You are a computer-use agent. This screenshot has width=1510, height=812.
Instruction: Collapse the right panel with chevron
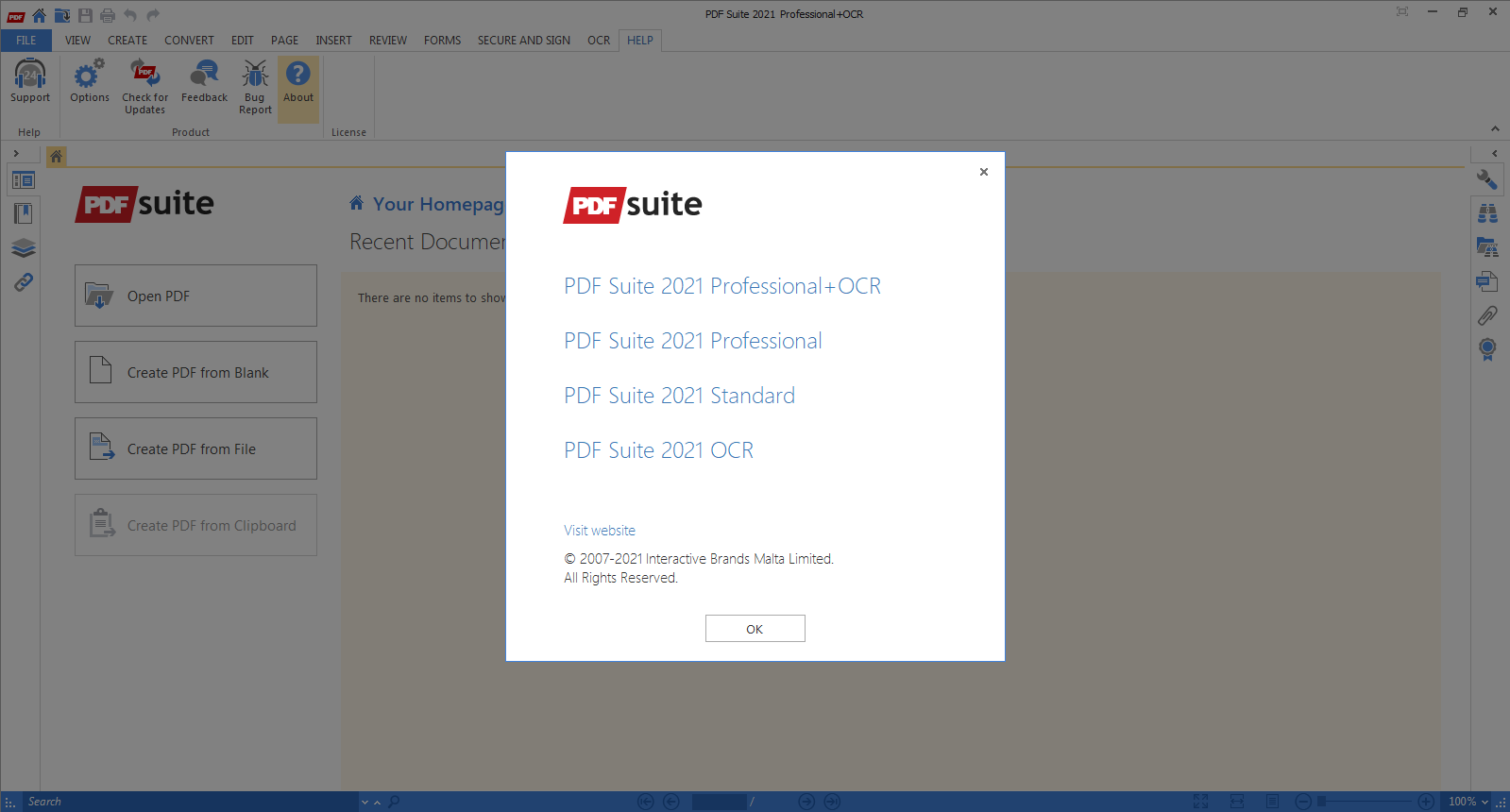(x=1495, y=153)
